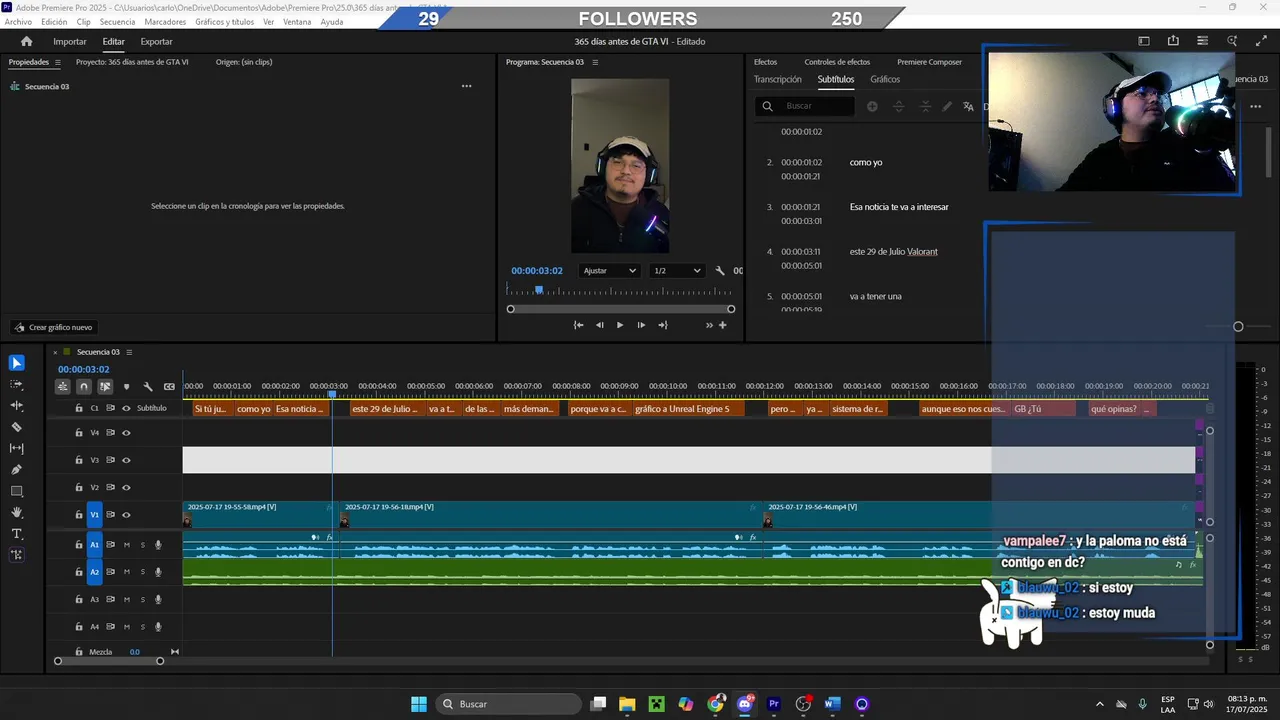Solo audio track A2

142,572
